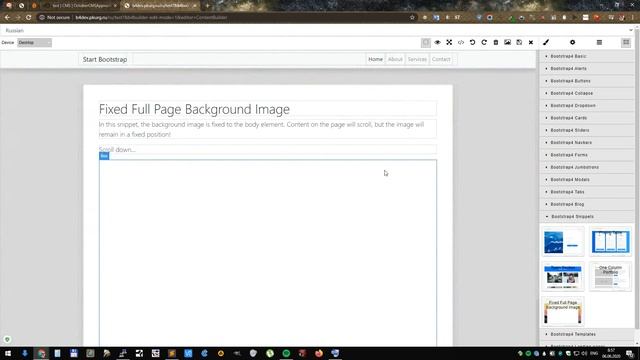
Task: Click the save floppy disk icon
Action: pyautogui.click(x=519, y=42)
